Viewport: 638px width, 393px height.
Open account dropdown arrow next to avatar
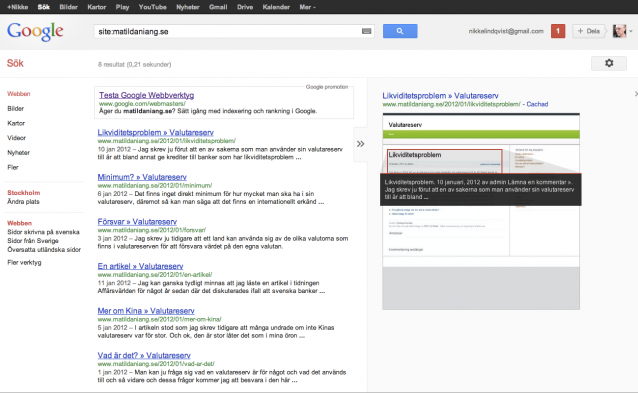pyautogui.click(x=631, y=31)
